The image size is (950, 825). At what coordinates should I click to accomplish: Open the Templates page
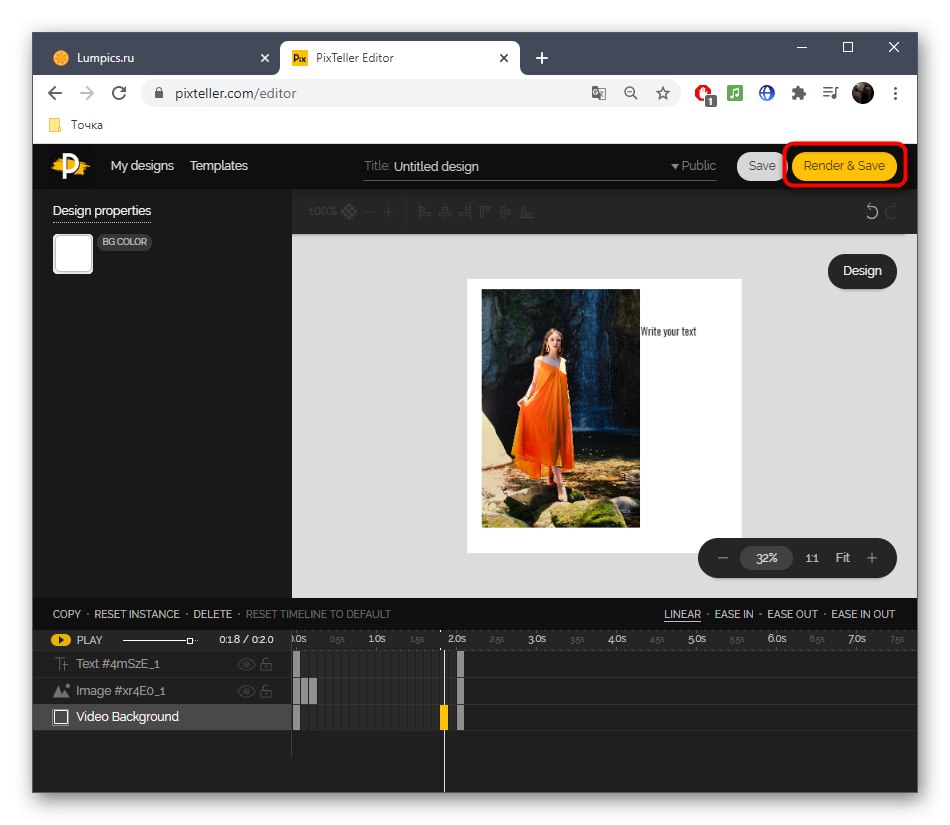(x=218, y=165)
